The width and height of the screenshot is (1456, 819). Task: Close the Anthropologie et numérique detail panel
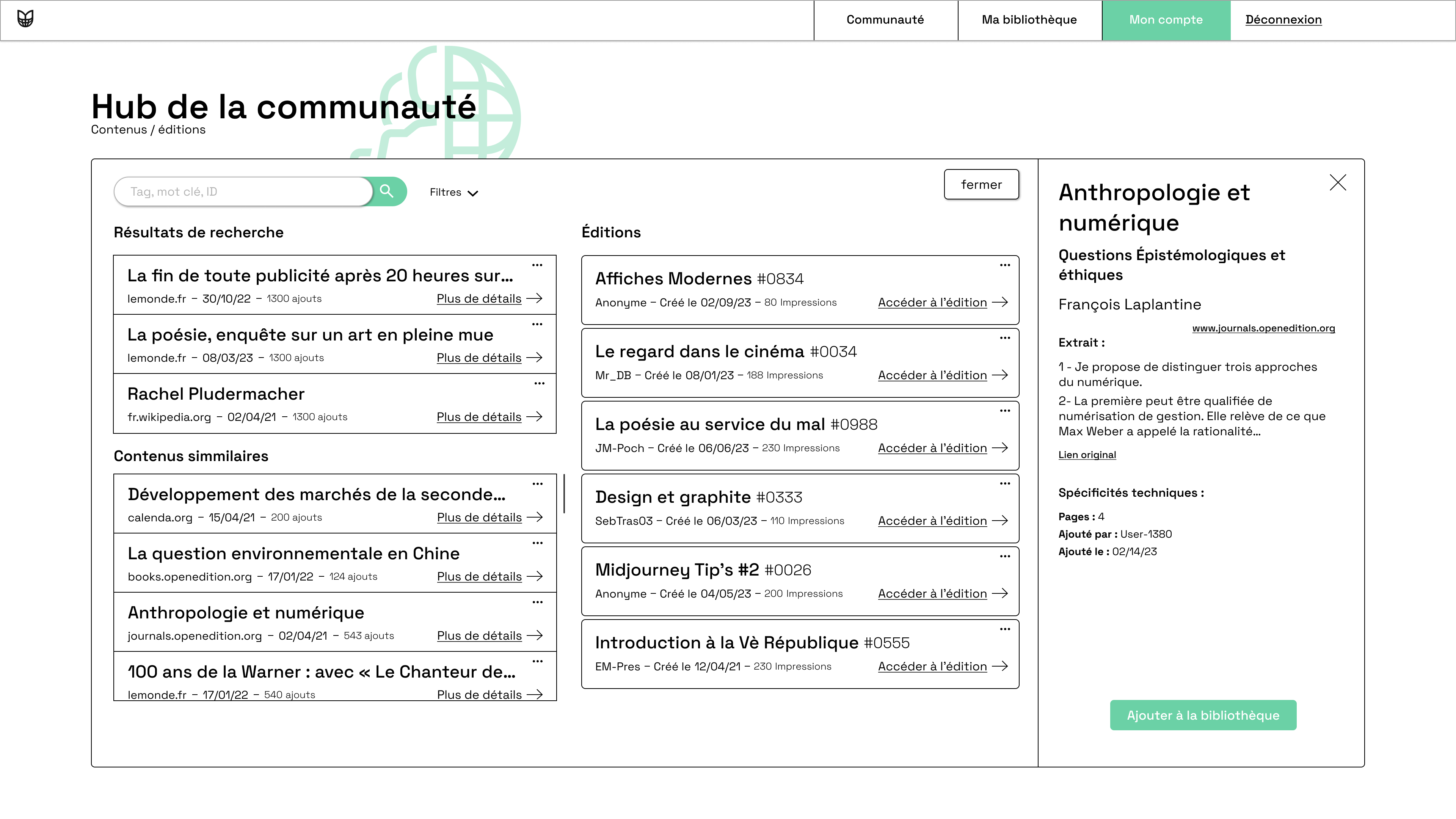tap(1338, 182)
